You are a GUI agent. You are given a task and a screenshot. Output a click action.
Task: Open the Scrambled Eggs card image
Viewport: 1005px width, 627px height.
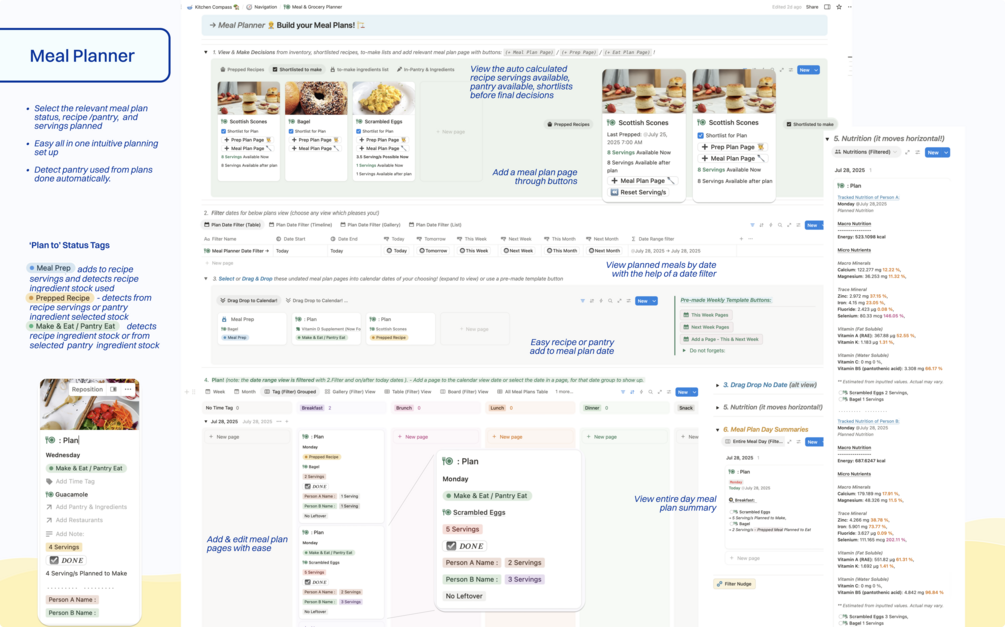pos(383,97)
